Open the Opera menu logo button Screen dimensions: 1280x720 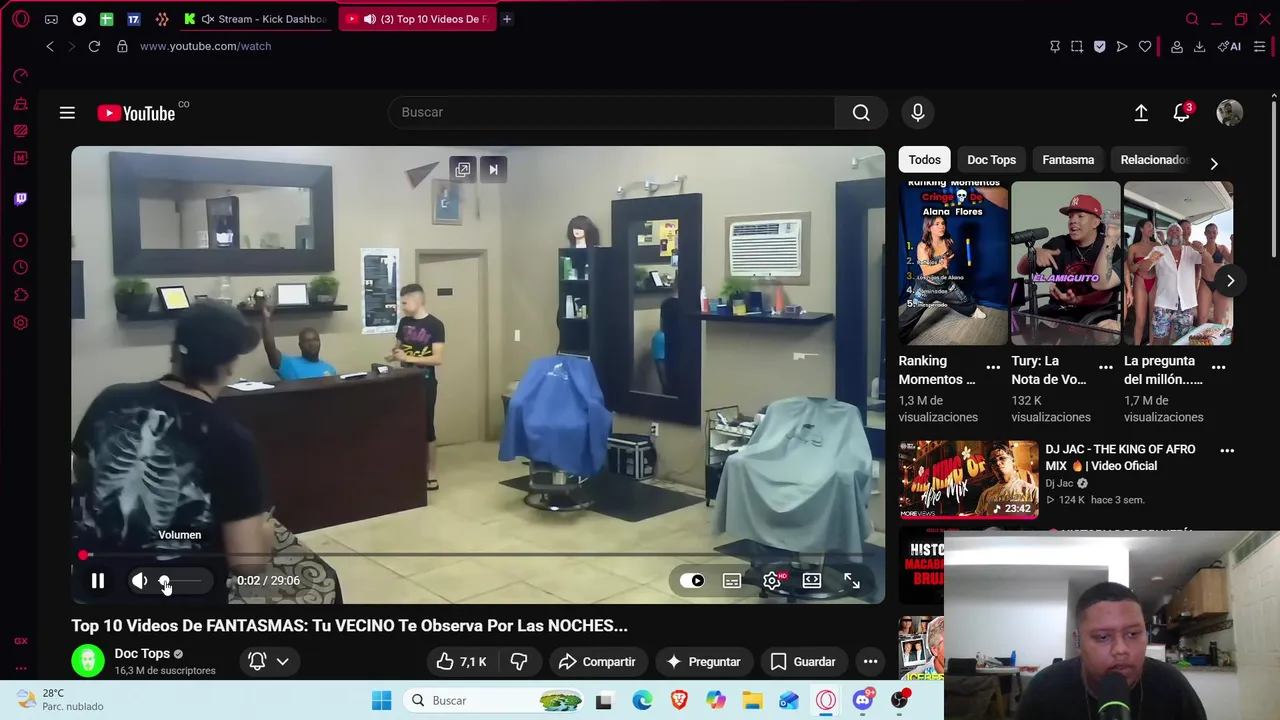point(21,19)
